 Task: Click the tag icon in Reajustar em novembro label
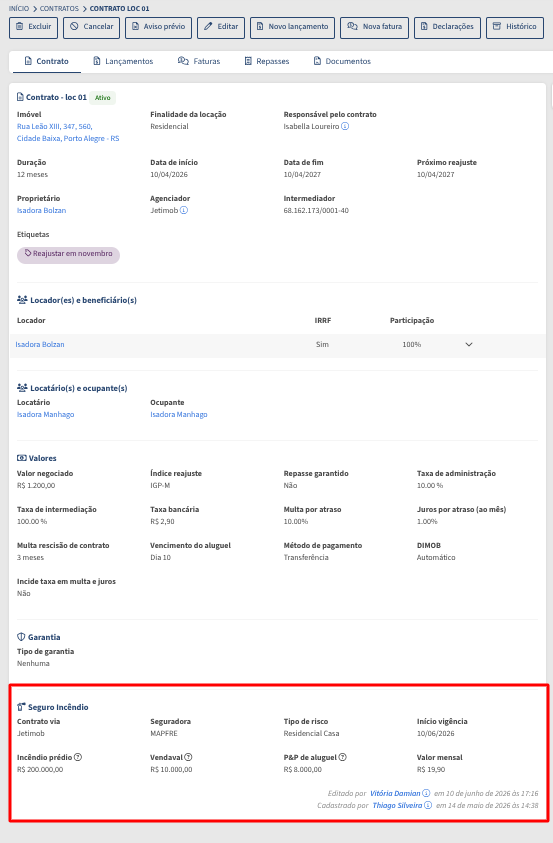click(28, 253)
